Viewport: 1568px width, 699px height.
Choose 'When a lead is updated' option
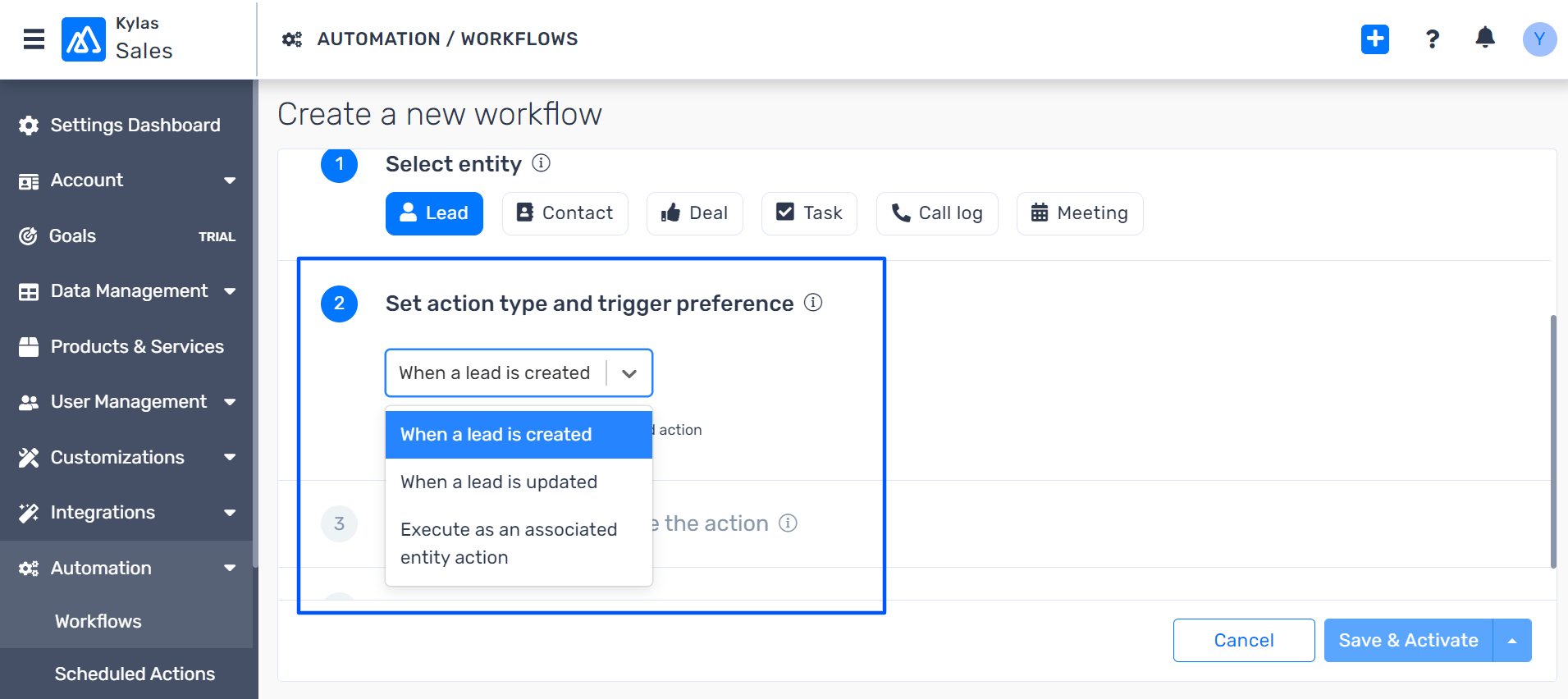519,482
